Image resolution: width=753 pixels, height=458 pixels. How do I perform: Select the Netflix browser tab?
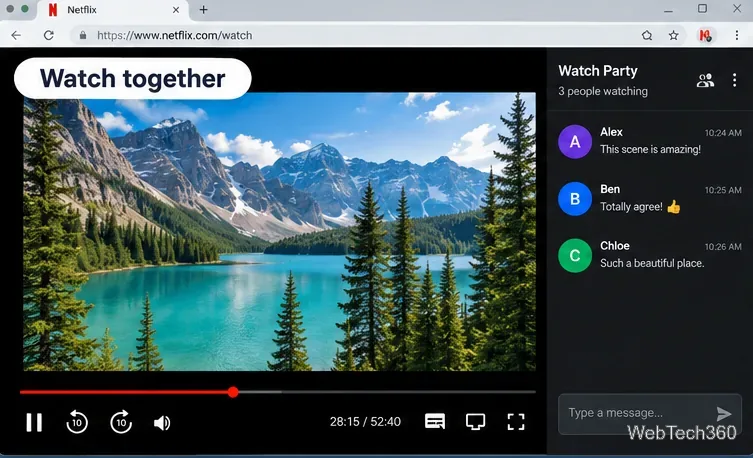tap(113, 10)
